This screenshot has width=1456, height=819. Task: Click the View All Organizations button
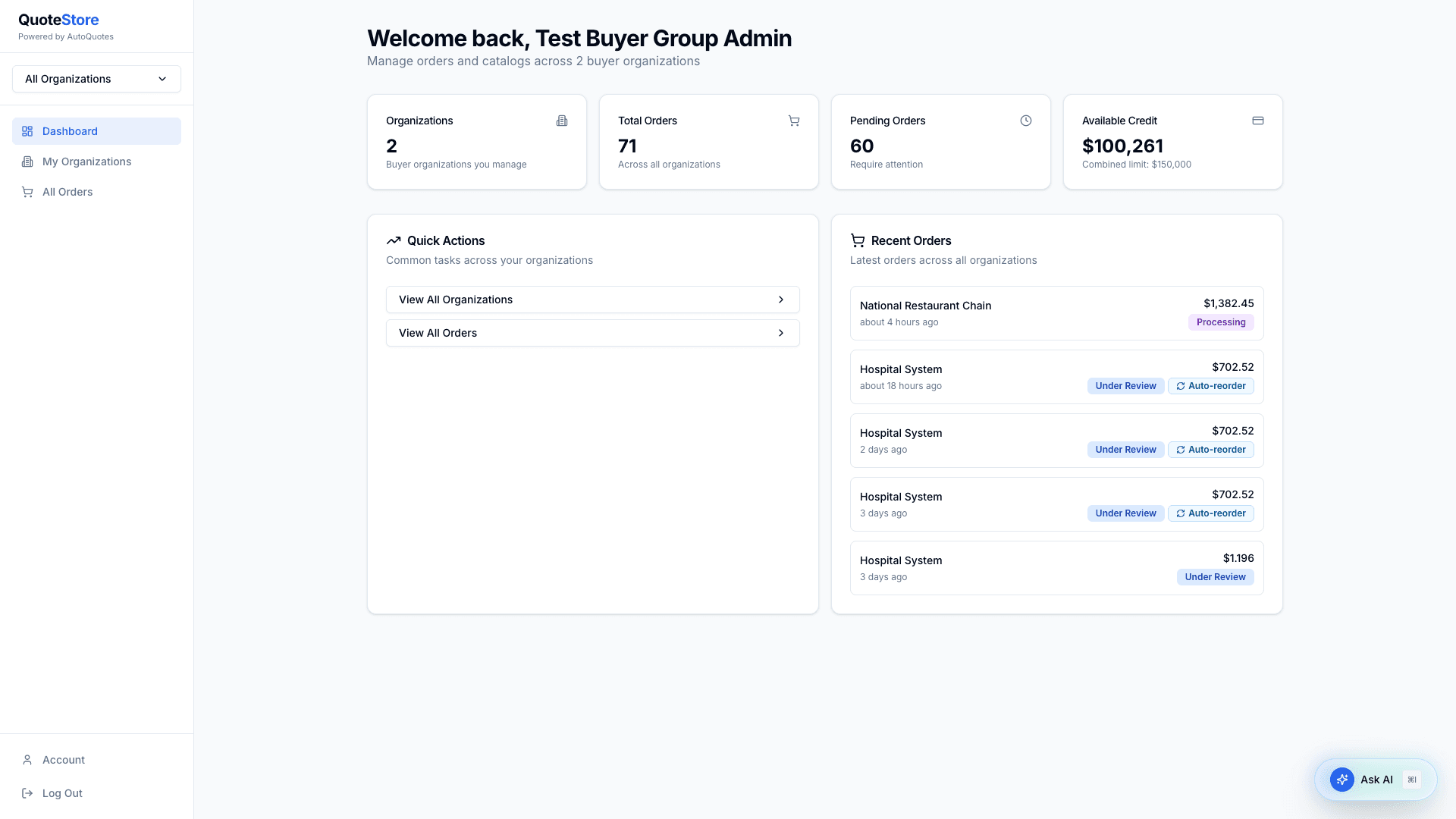coord(592,300)
